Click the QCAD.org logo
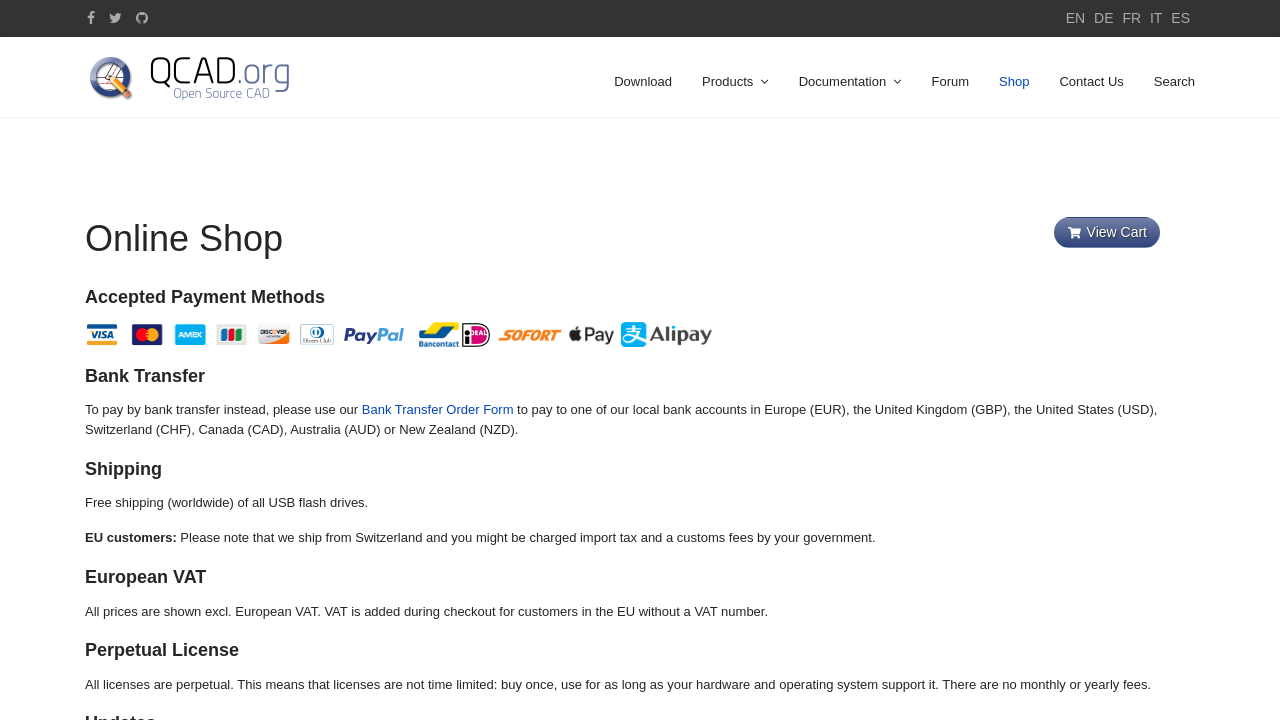The width and height of the screenshot is (1280, 720). (x=189, y=78)
